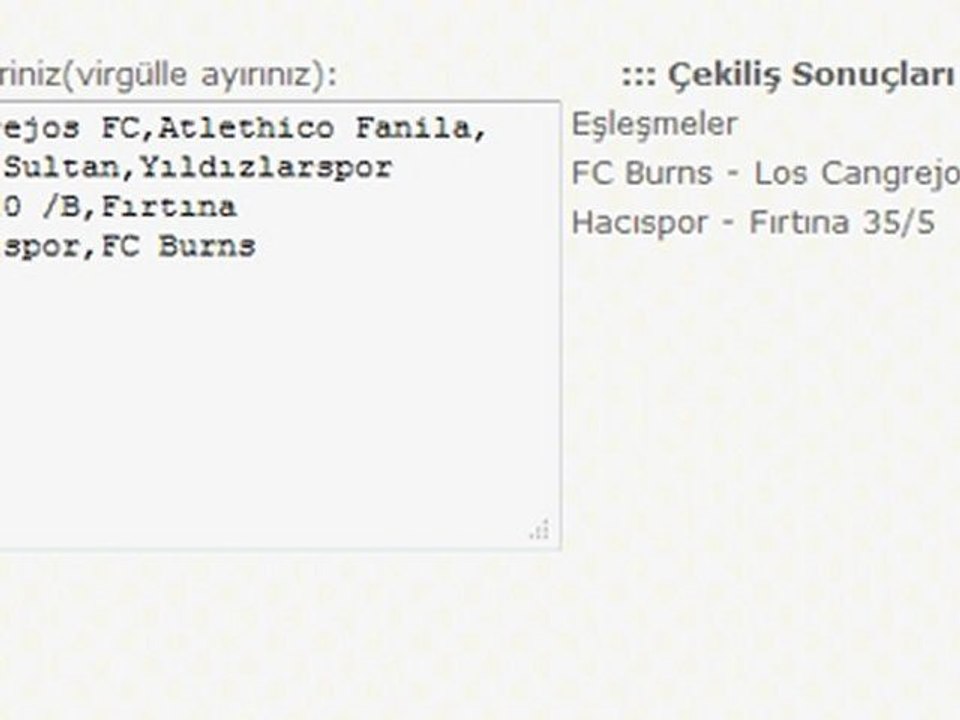This screenshot has height=720, width=960.
Task: Click the '0 /B' text in textarea
Action: click(42, 207)
